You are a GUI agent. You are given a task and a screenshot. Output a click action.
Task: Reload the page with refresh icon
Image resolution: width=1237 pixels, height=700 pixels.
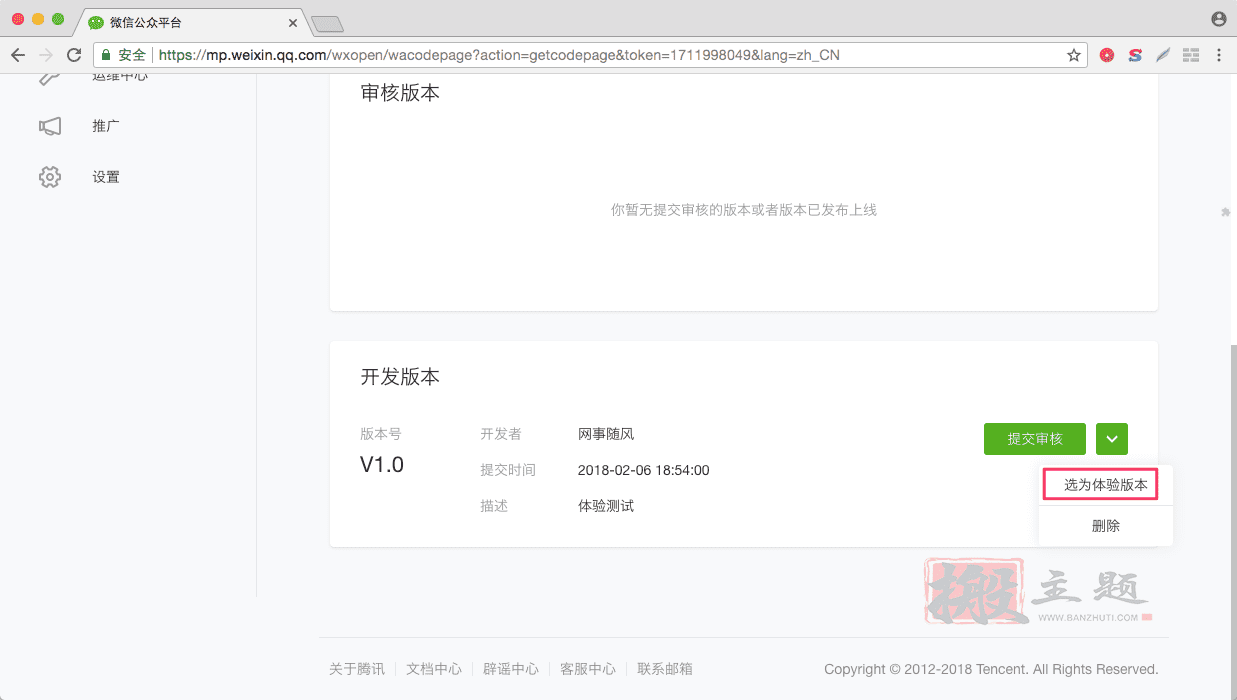pos(74,55)
